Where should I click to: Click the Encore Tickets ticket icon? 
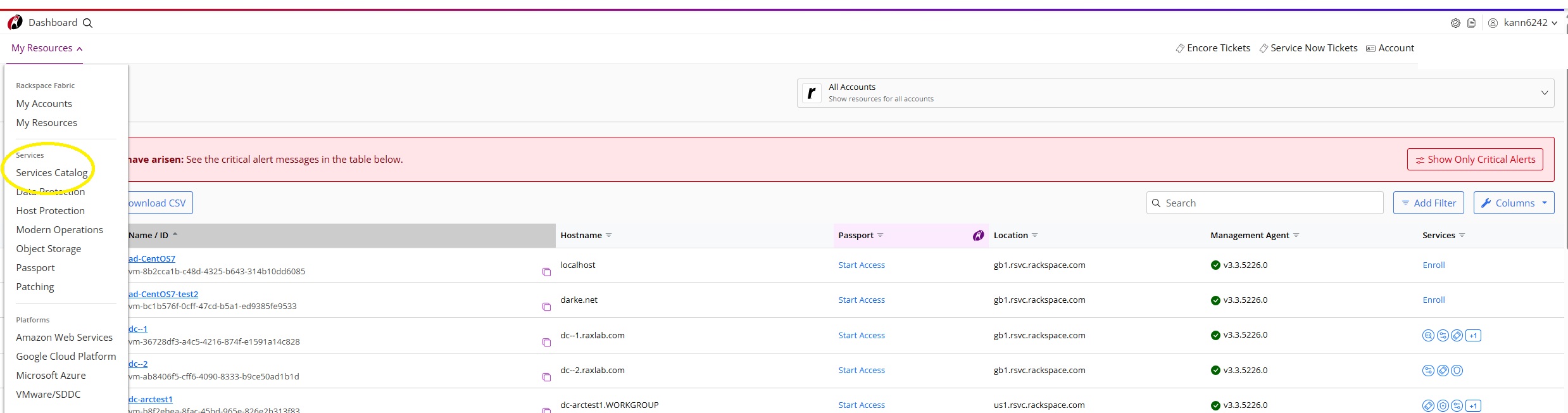1180,49
